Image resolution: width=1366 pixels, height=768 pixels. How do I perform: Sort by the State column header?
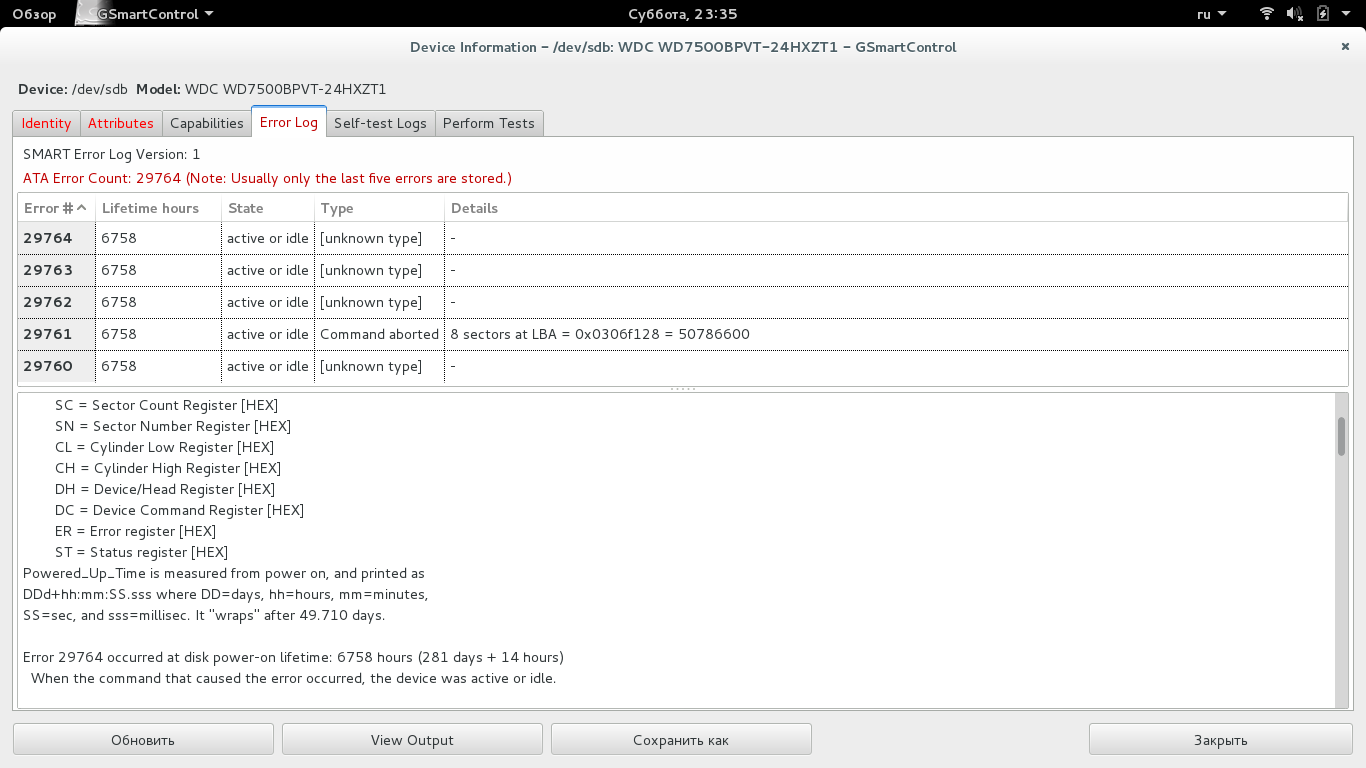(x=267, y=208)
